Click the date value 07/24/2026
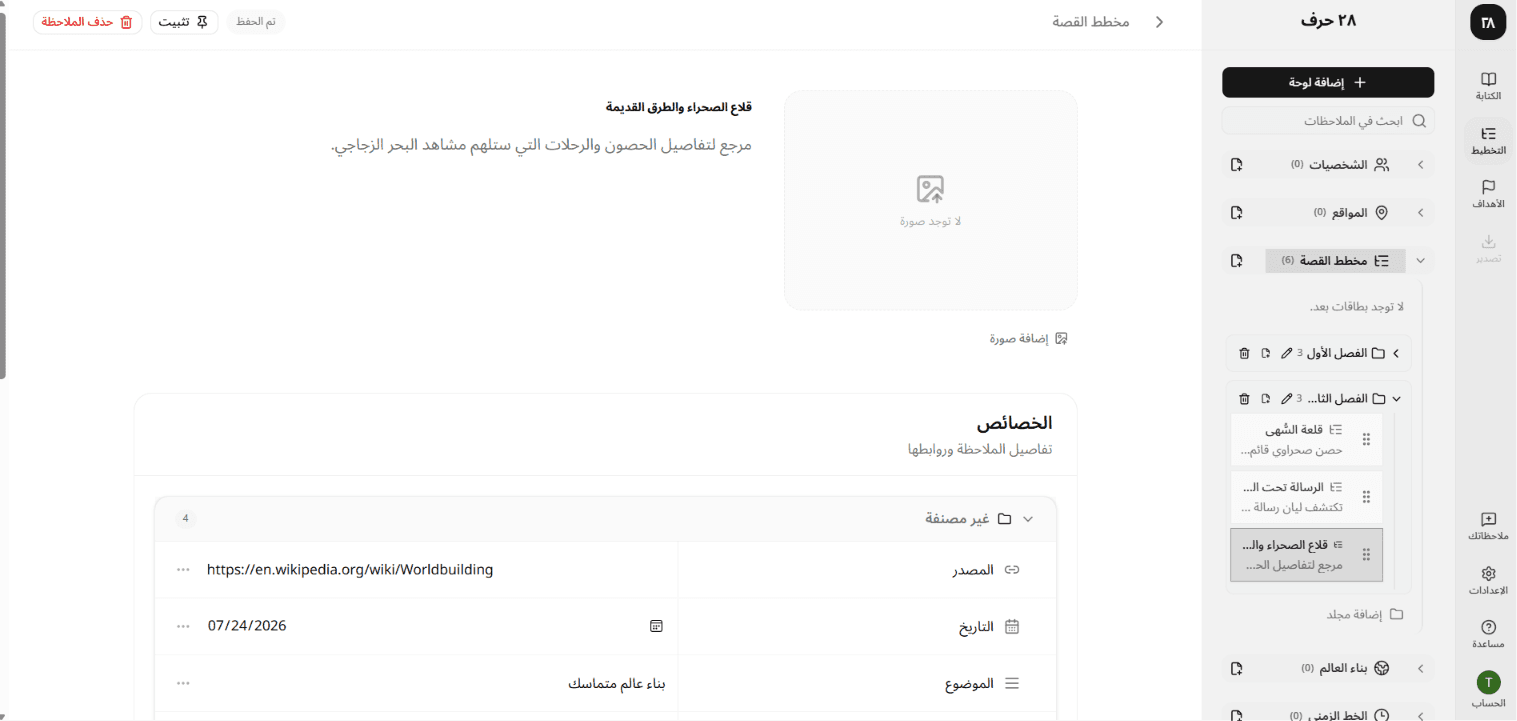1517x721 pixels. [x=247, y=626]
